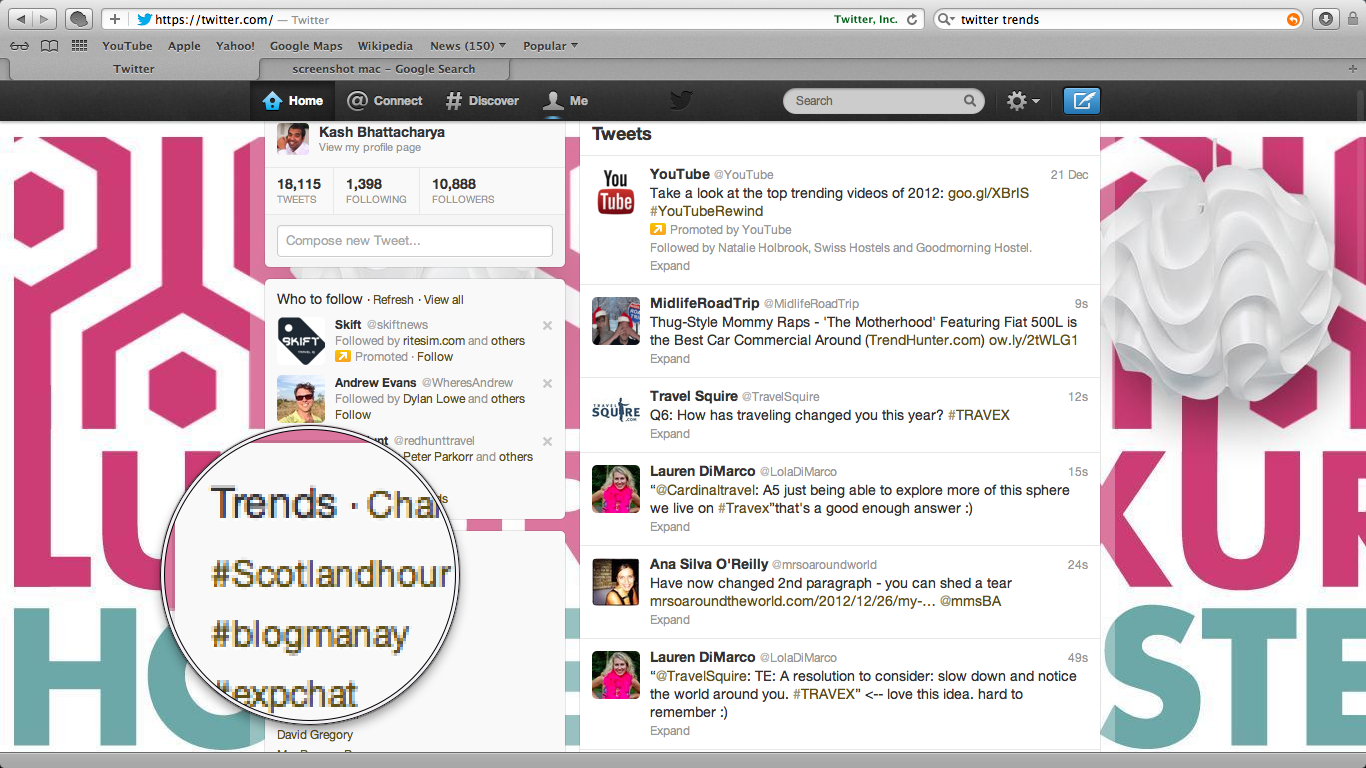Screen dimensions: 1366x768
Task: Click the Safari search field with twitter trends
Action: click(1120, 19)
